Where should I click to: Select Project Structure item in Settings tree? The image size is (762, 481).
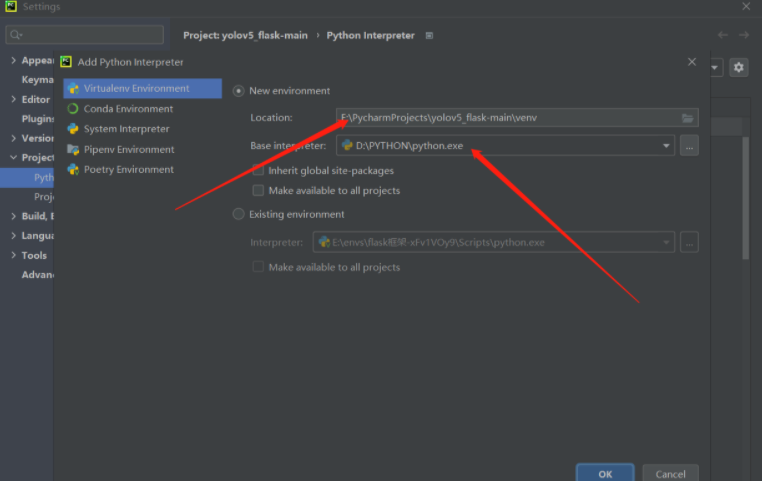point(44,197)
